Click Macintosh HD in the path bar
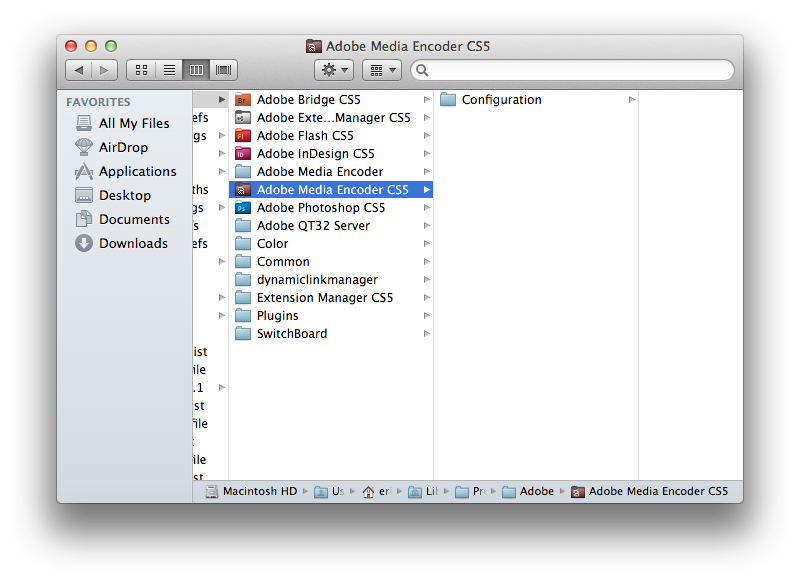Screen dimensions: 800x582 pos(252,491)
